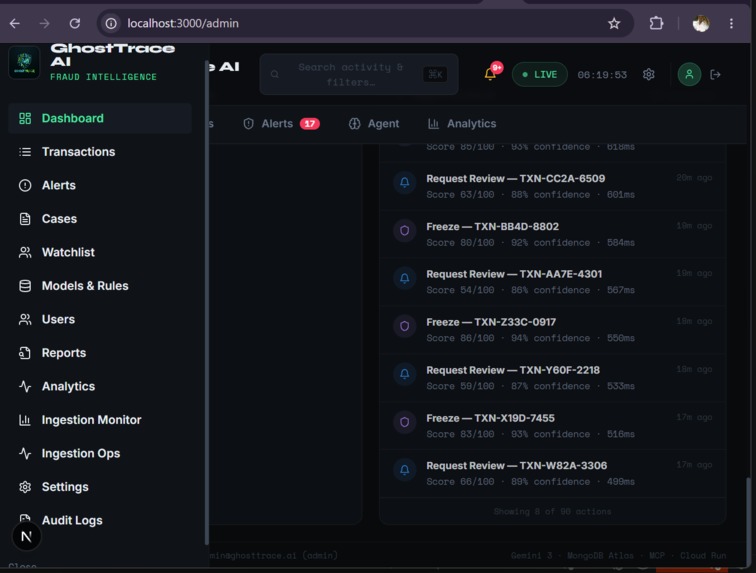Click the Ingestion Monitor chart icon

point(25,420)
